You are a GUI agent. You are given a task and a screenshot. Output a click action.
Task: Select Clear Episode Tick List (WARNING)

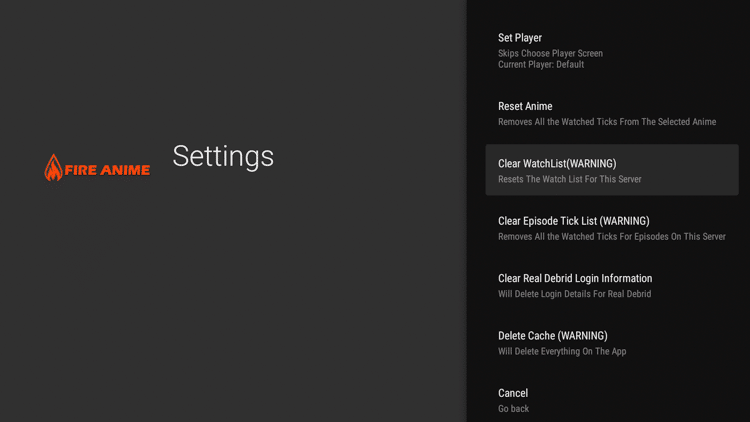pyautogui.click(x=573, y=221)
